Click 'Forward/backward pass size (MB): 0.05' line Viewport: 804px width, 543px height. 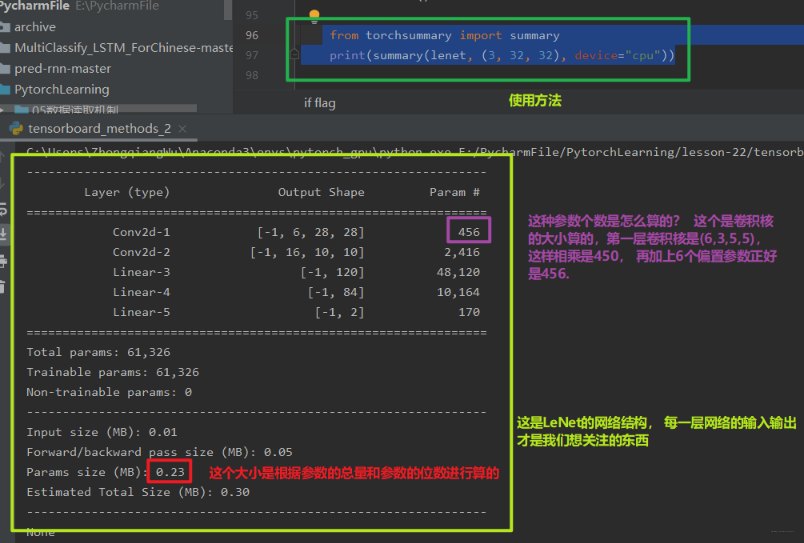(159, 452)
